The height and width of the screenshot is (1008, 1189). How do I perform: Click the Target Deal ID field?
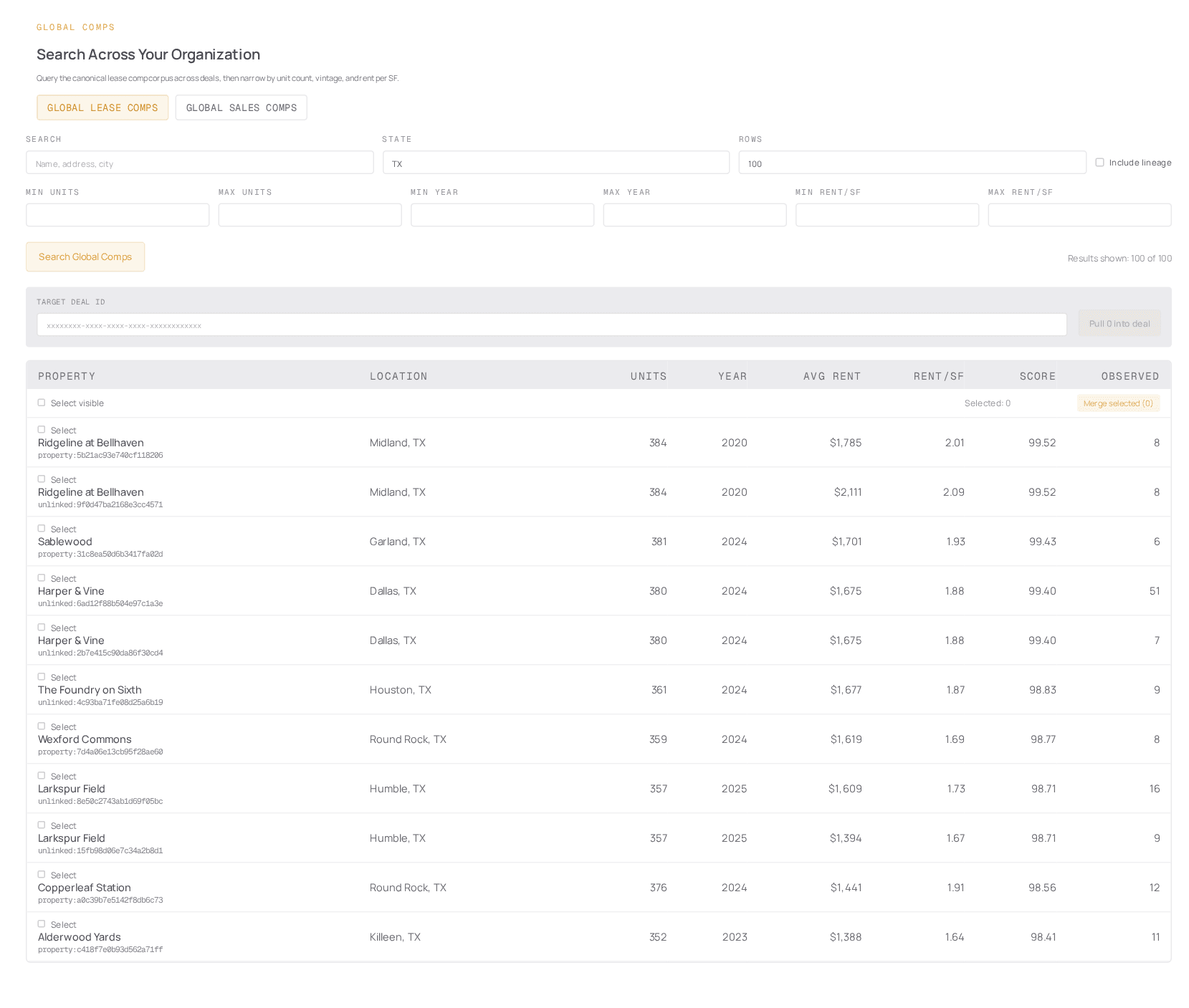coord(552,325)
